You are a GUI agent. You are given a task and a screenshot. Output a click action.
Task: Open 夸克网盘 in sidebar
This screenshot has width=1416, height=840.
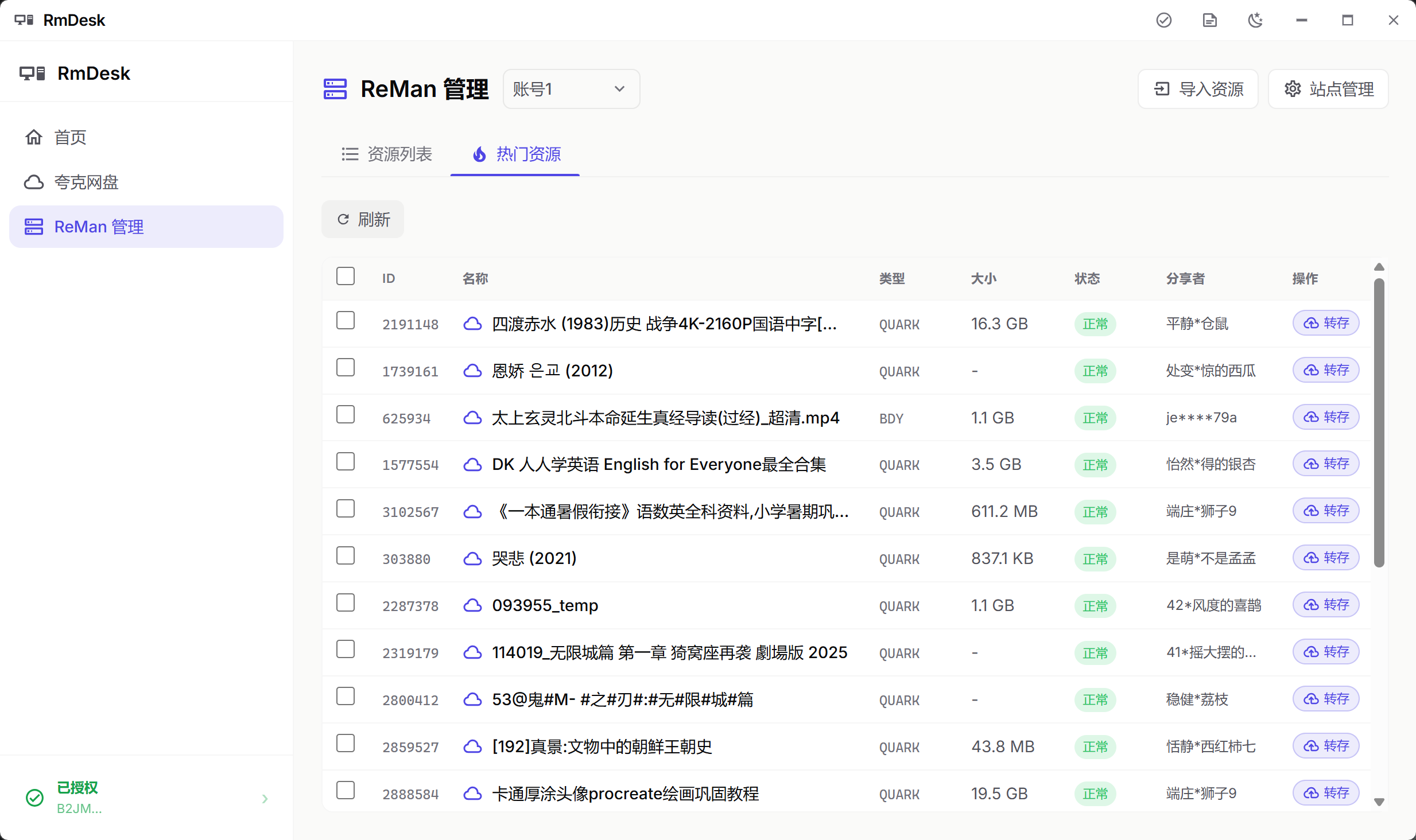point(146,182)
